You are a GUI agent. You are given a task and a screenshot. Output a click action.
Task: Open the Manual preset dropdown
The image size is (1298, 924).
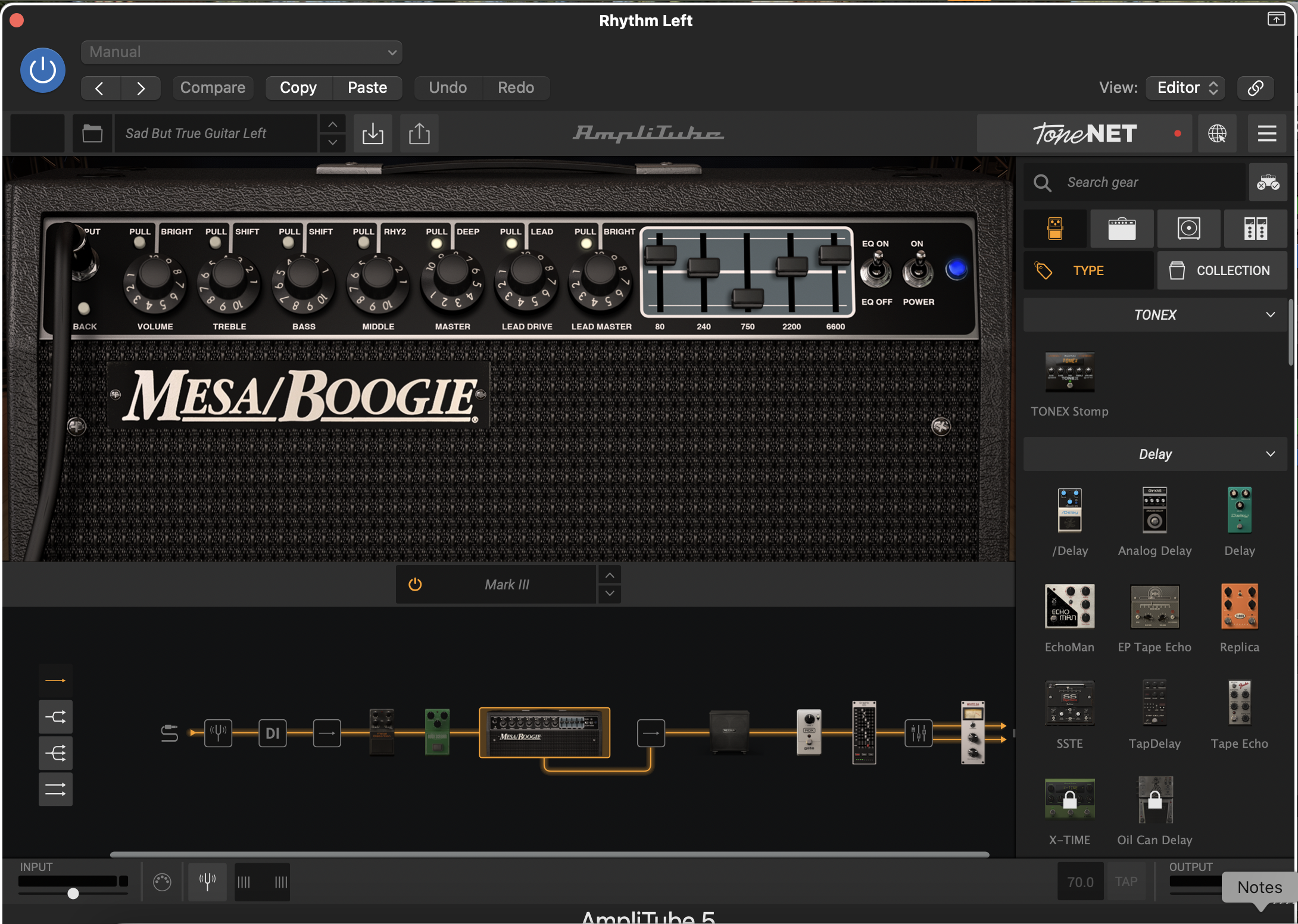point(242,52)
